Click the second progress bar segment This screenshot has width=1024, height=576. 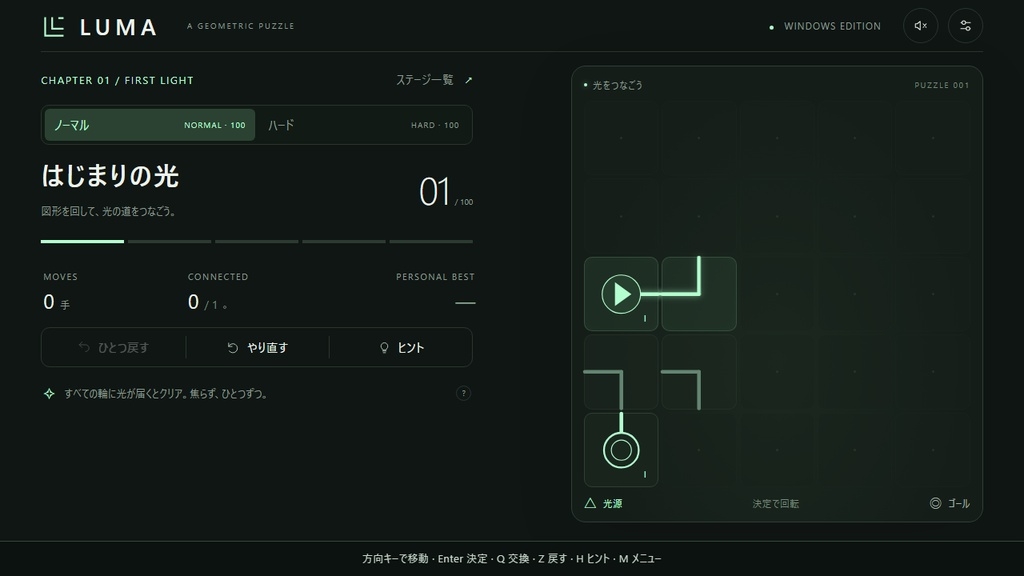tap(169, 241)
